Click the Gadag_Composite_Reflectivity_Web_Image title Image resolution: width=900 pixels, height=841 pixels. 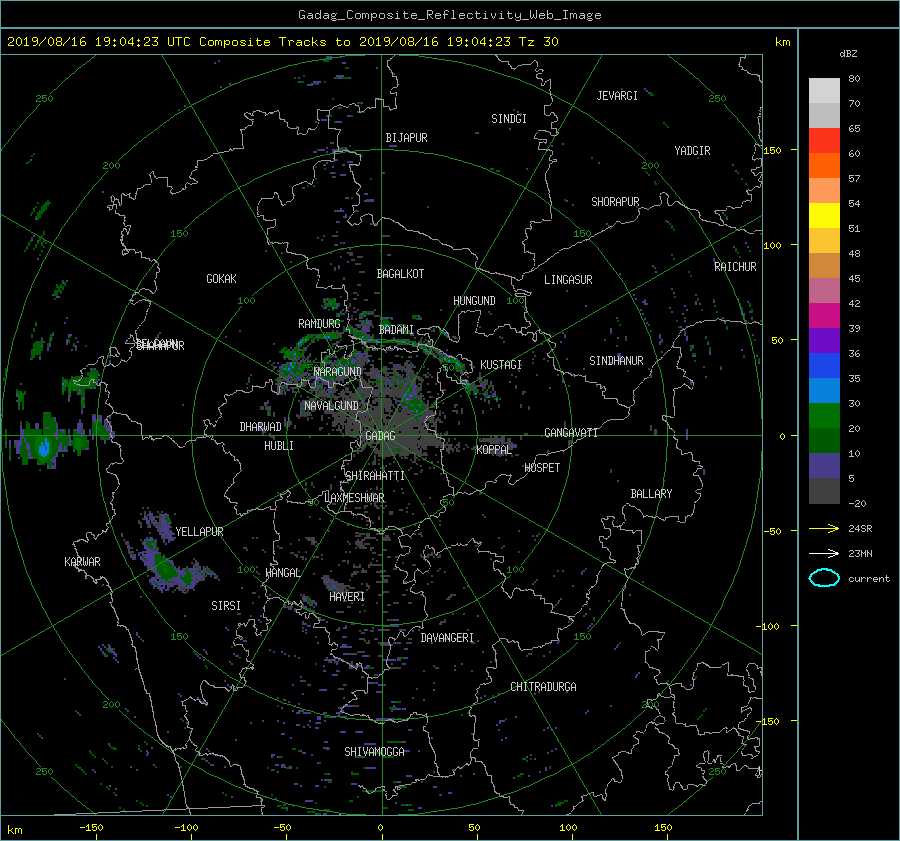tap(449, 15)
